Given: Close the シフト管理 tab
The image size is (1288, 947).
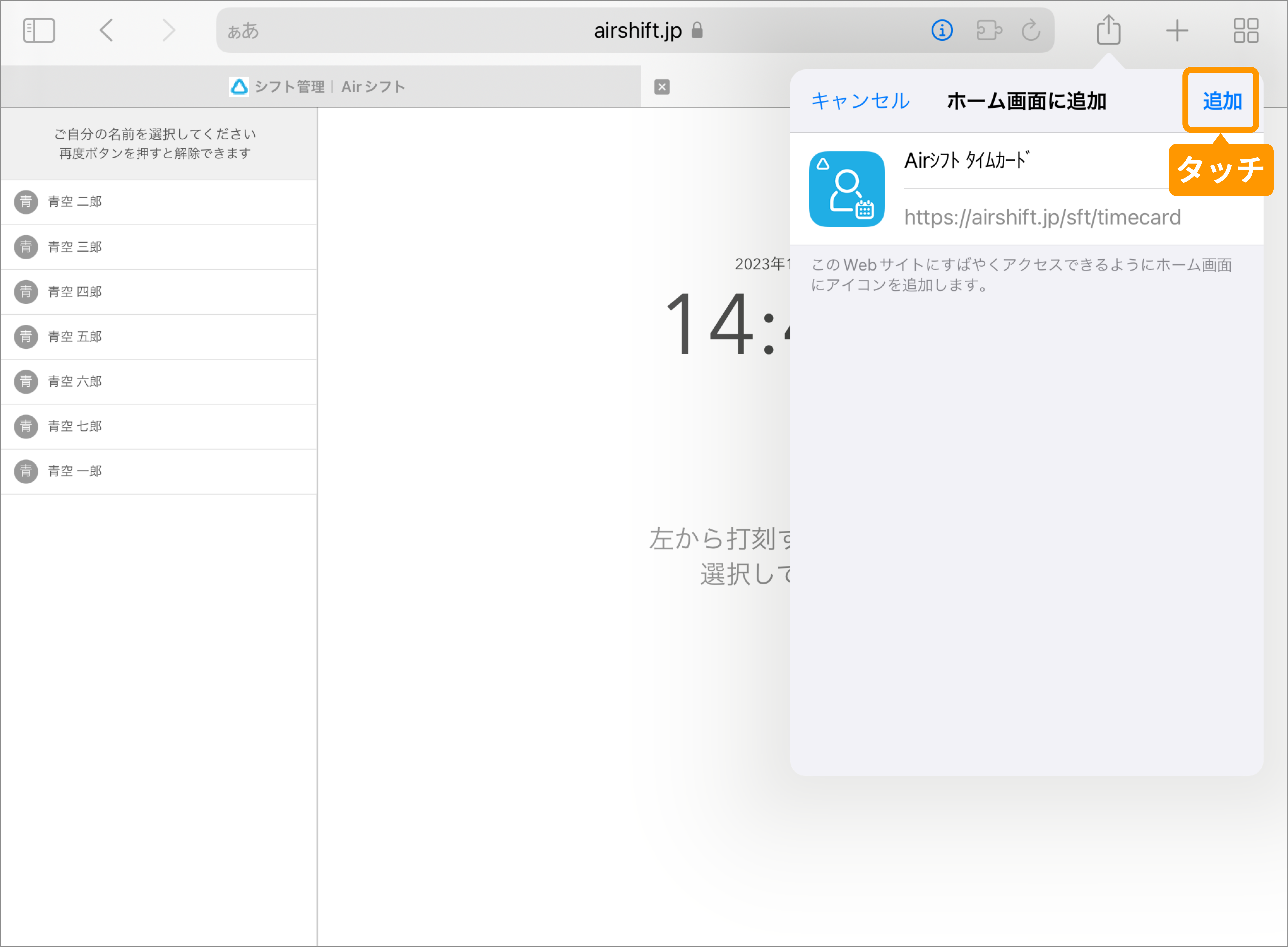Looking at the screenshot, I should coord(662,87).
